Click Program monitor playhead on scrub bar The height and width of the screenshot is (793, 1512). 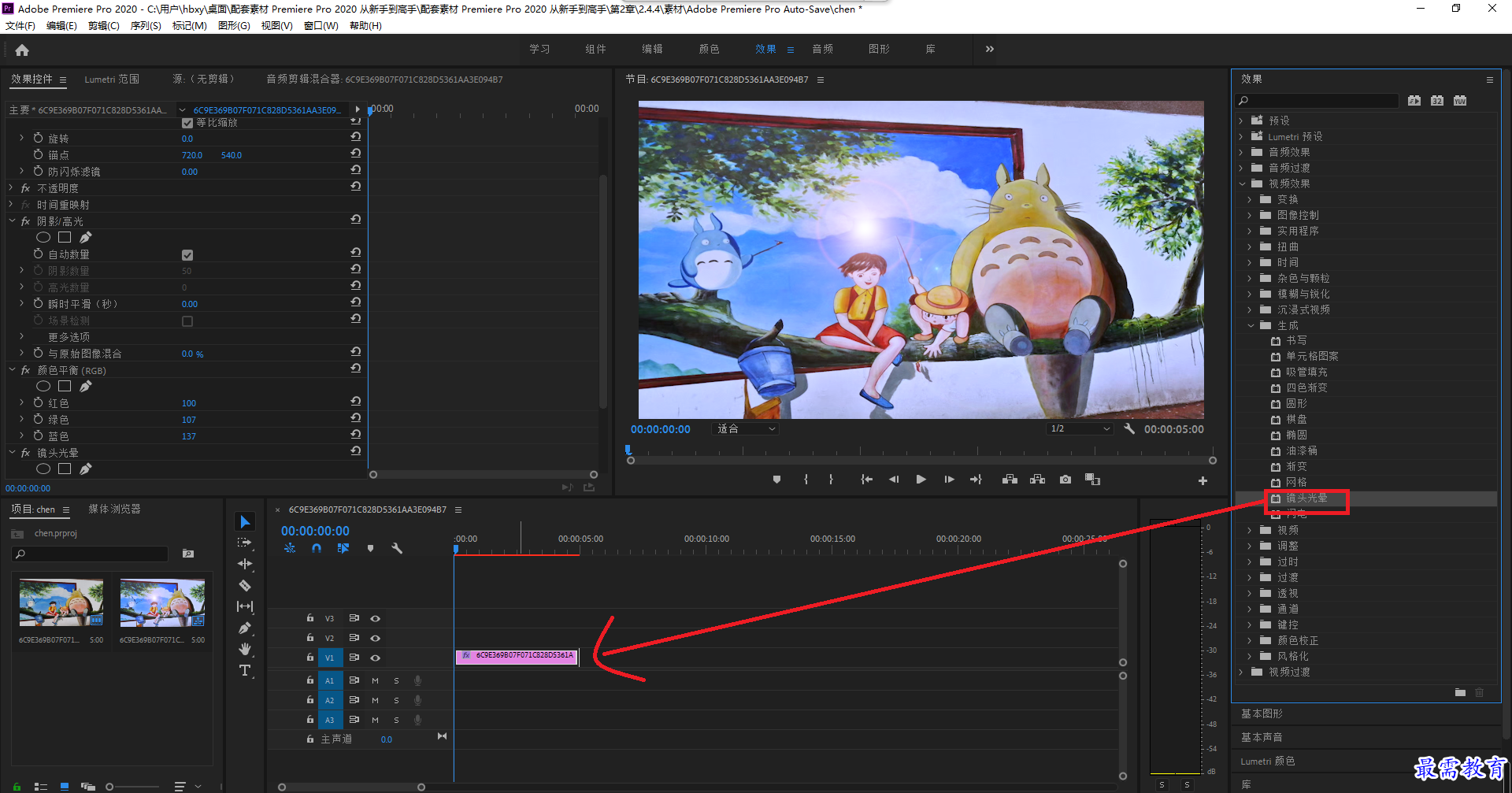[628, 450]
